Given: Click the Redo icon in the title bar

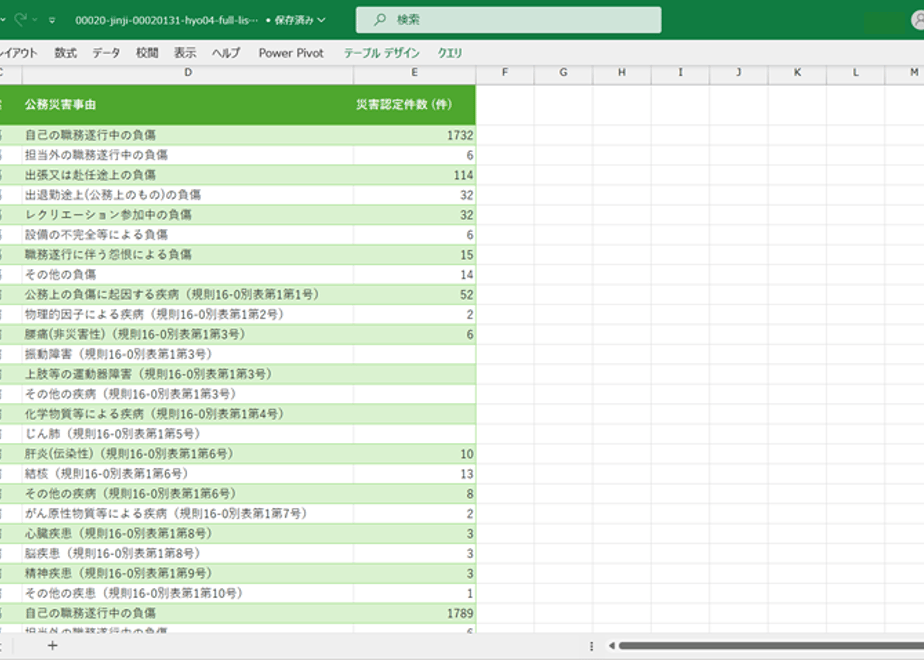Looking at the screenshot, I should [21, 19].
